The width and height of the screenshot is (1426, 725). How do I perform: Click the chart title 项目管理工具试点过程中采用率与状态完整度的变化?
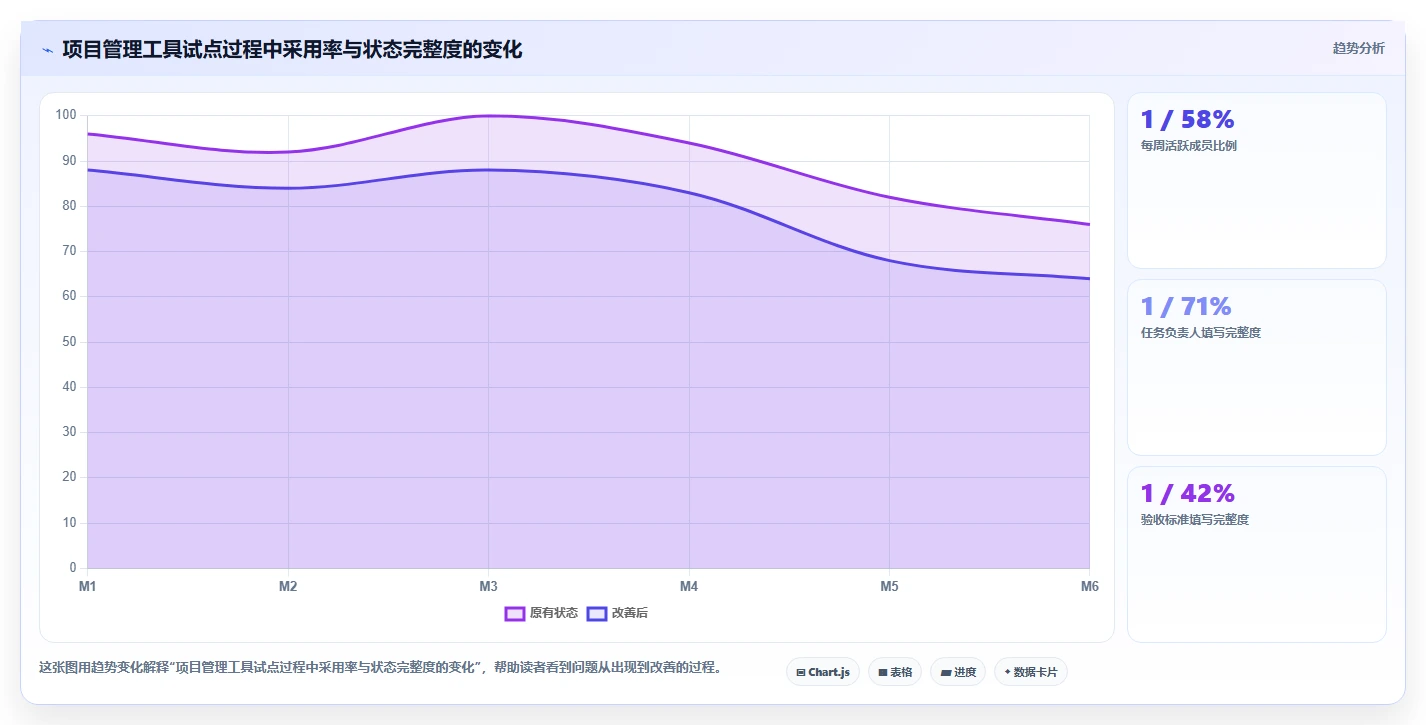(292, 49)
